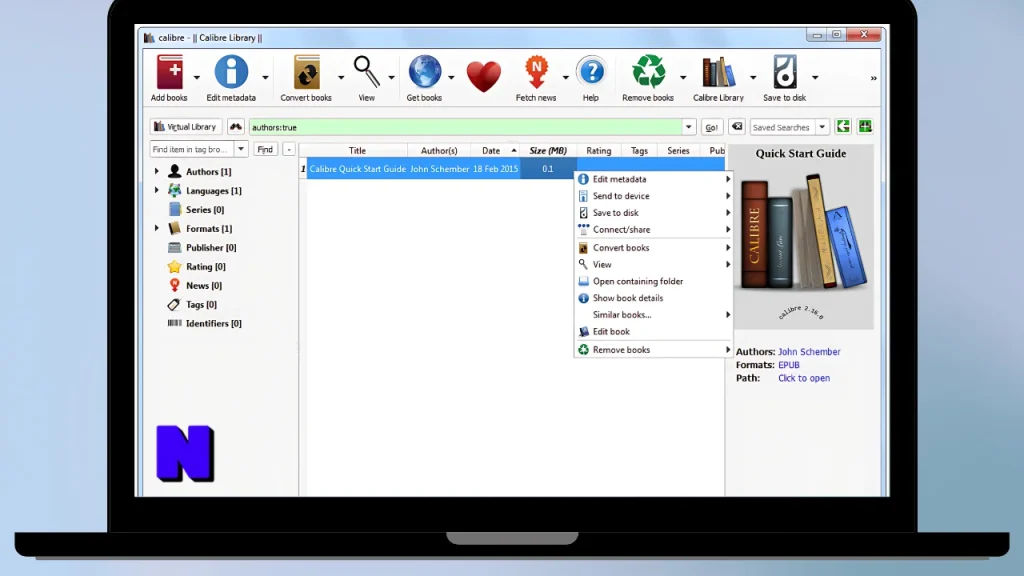This screenshot has width=1024, height=576.
Task: Sort by the Size (MB) column header
Action: [547, 151]
